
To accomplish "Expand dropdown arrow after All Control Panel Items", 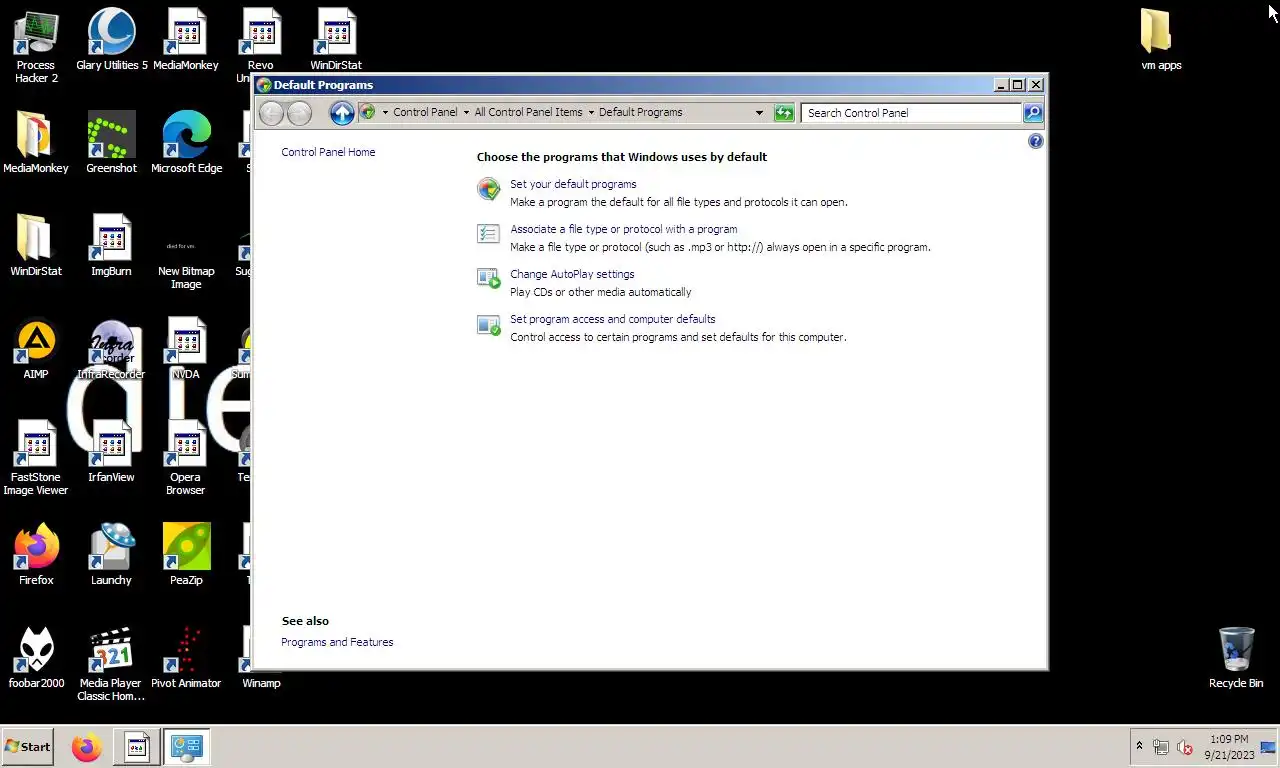I will click(591, 113).
